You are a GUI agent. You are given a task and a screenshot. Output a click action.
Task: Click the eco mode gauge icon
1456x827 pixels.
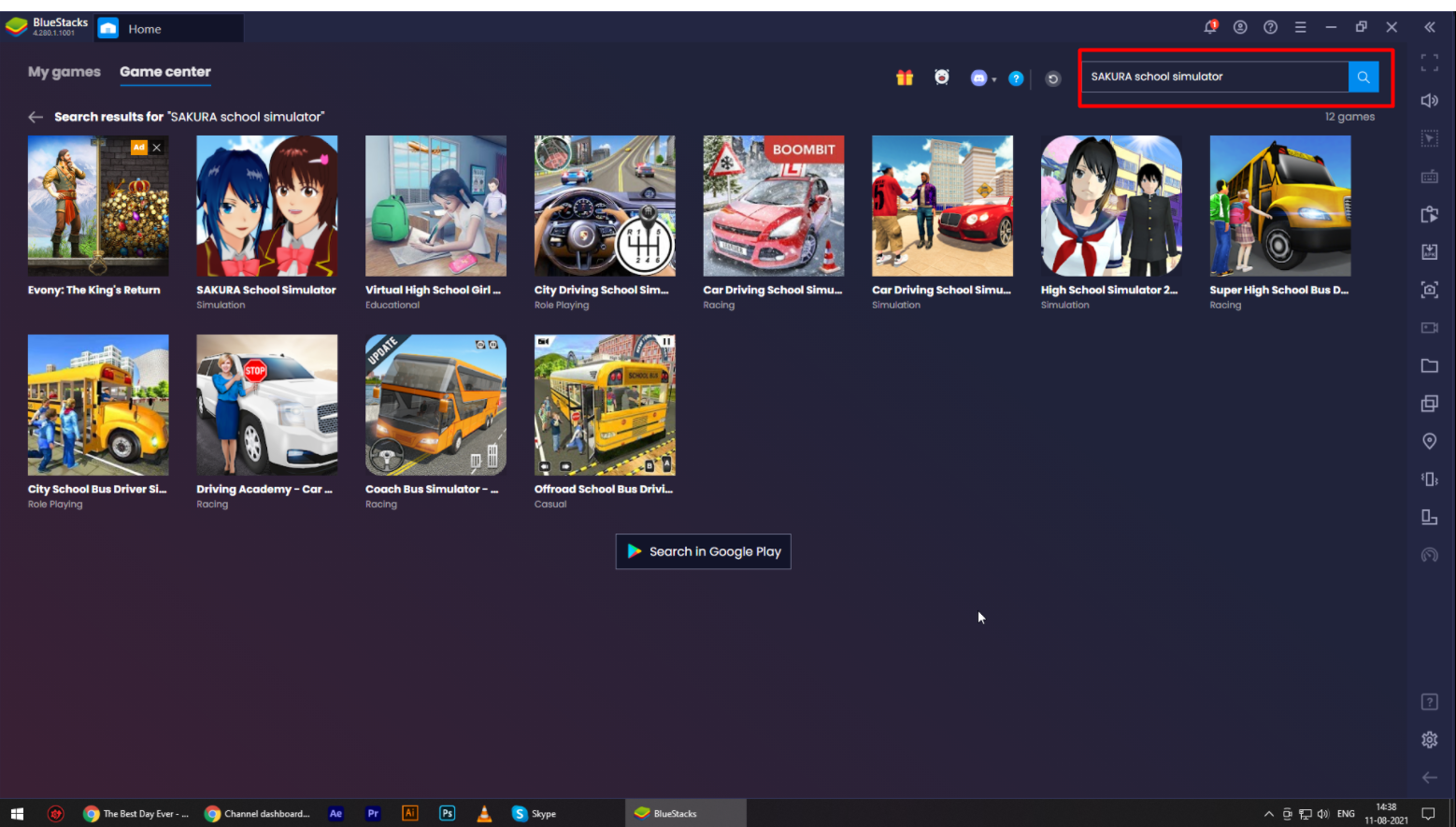[x=1429, y=555]
